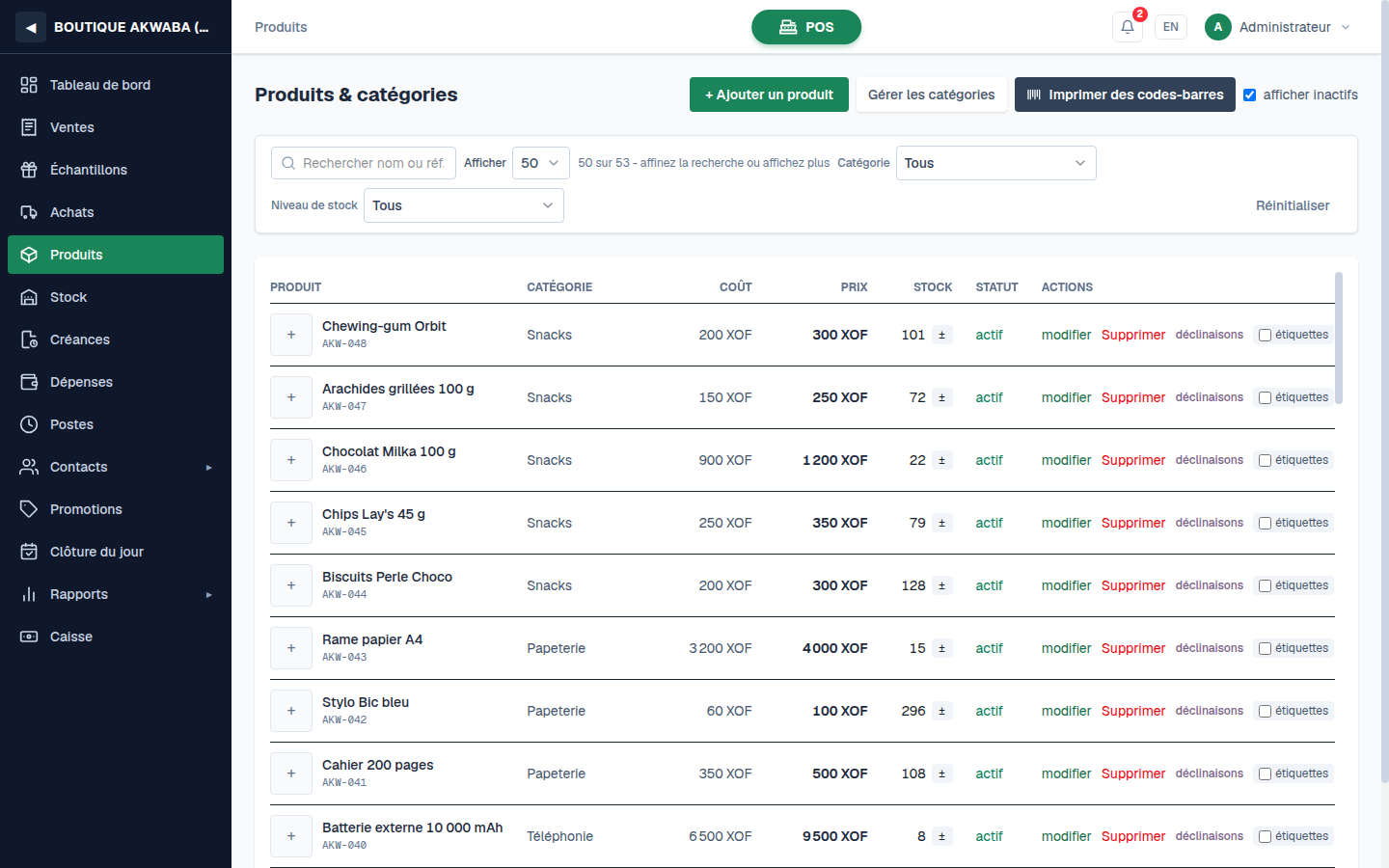
Task: Click the Postes clock icon
Action: click(x=29, y=424)
